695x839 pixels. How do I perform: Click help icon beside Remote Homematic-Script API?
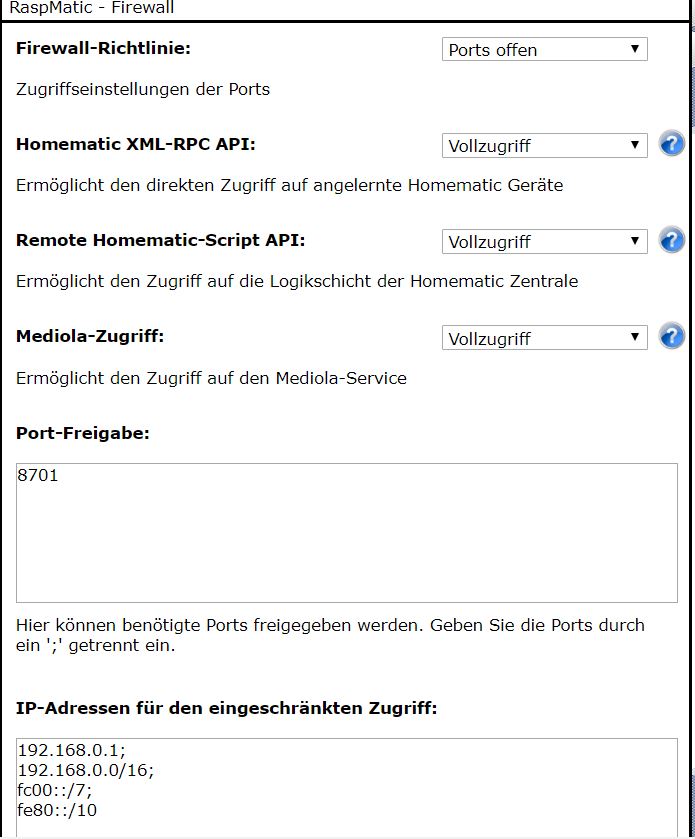(x=672, y=240)
